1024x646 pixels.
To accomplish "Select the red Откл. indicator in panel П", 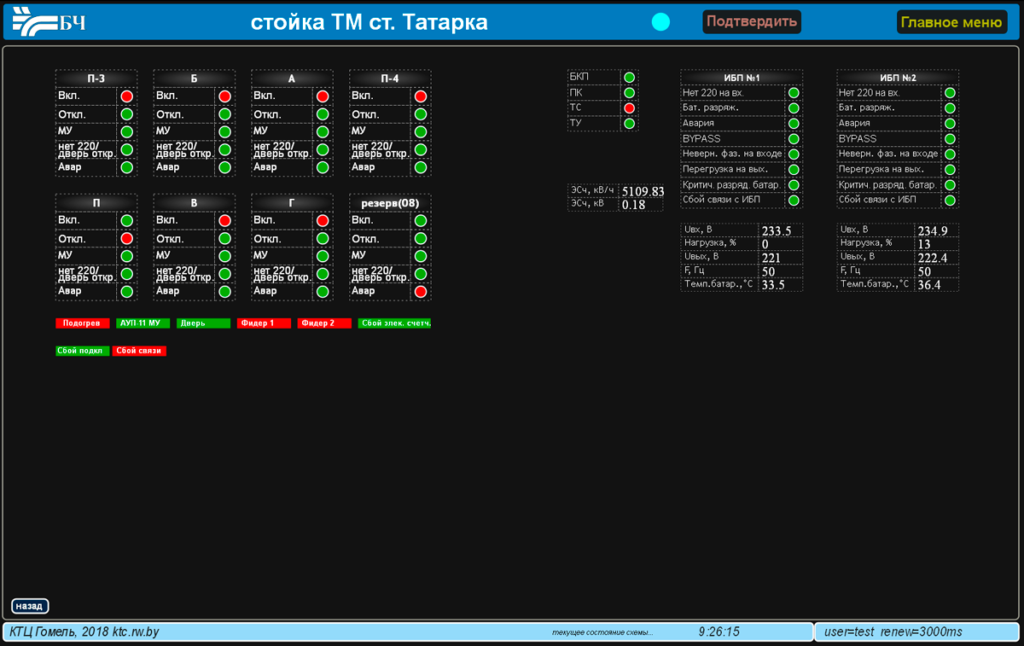I will [127, 239].
